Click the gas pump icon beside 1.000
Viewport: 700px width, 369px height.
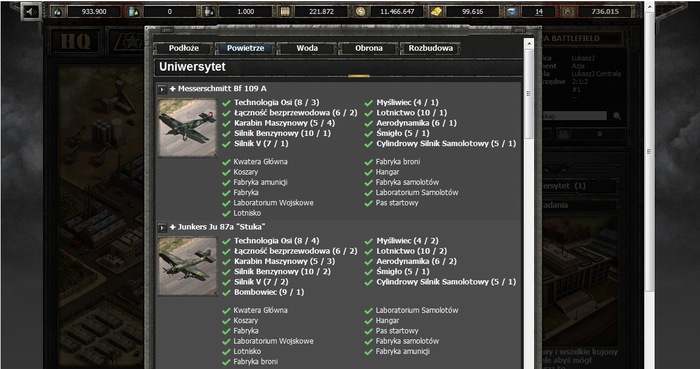[209, 12]
